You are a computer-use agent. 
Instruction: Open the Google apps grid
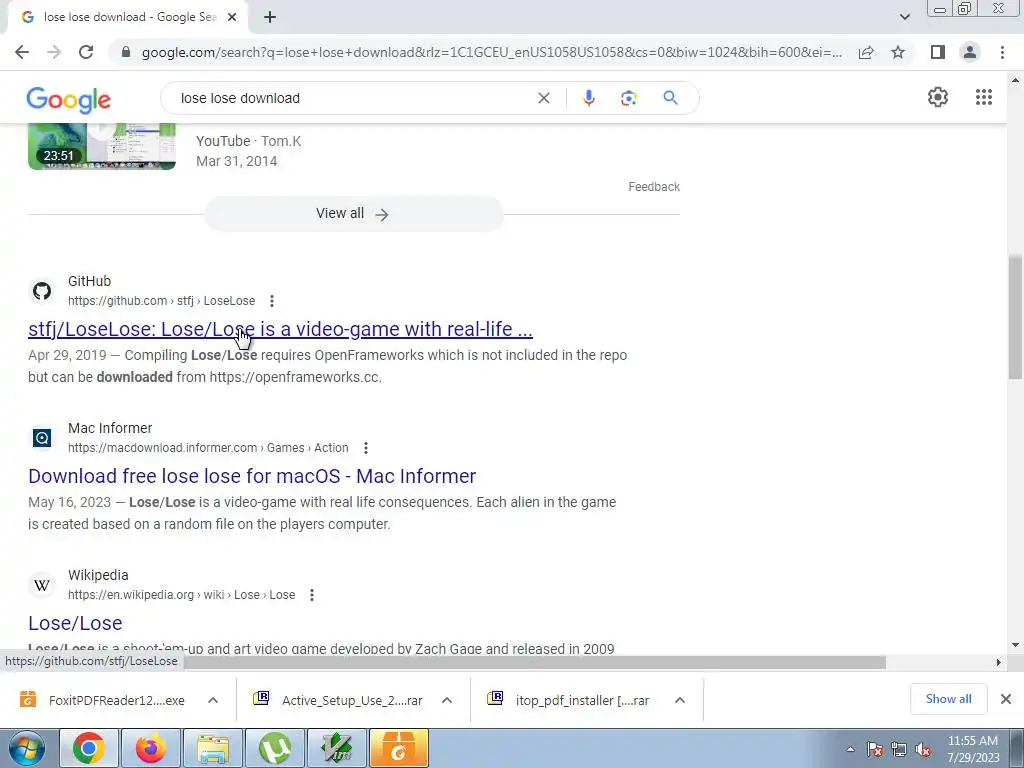point(984,97)
